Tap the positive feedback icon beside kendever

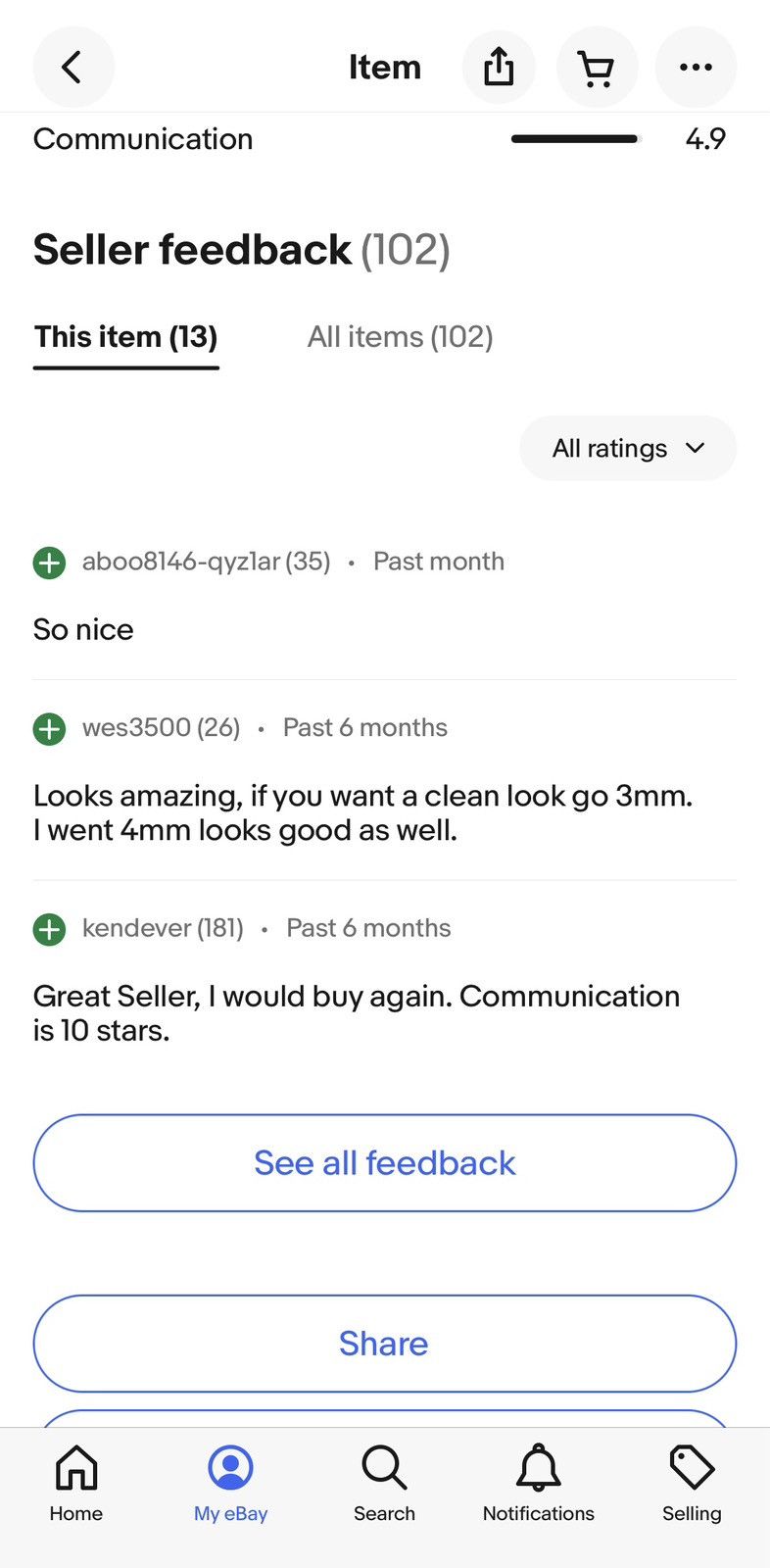pyautogui.click(x=50, y=928)
